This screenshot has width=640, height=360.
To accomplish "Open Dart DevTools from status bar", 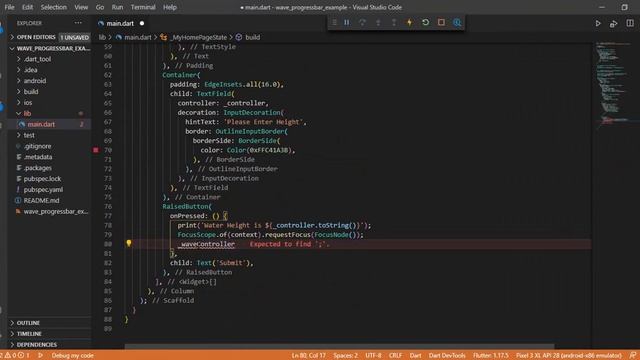I will tap(447, 356).
